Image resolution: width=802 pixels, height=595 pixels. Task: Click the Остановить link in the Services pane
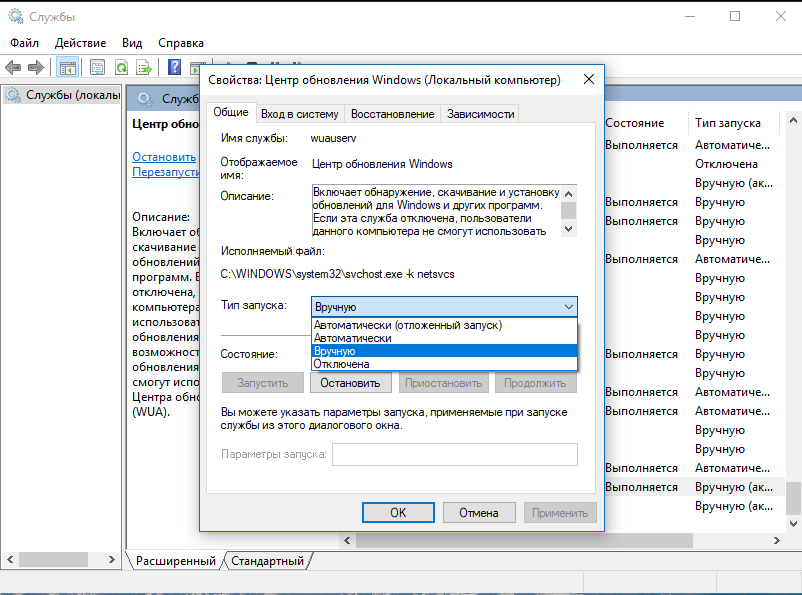point(164,157)
